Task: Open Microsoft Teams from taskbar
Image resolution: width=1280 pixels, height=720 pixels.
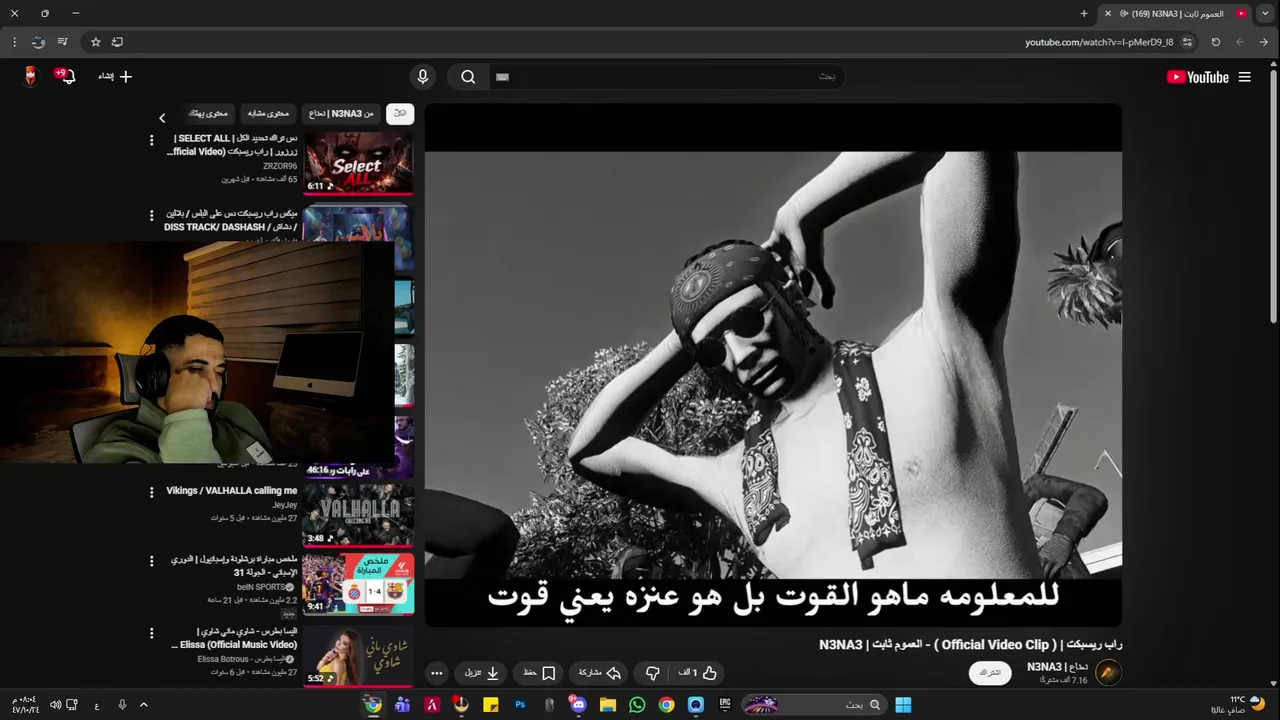Action: [x=402, y=705]
